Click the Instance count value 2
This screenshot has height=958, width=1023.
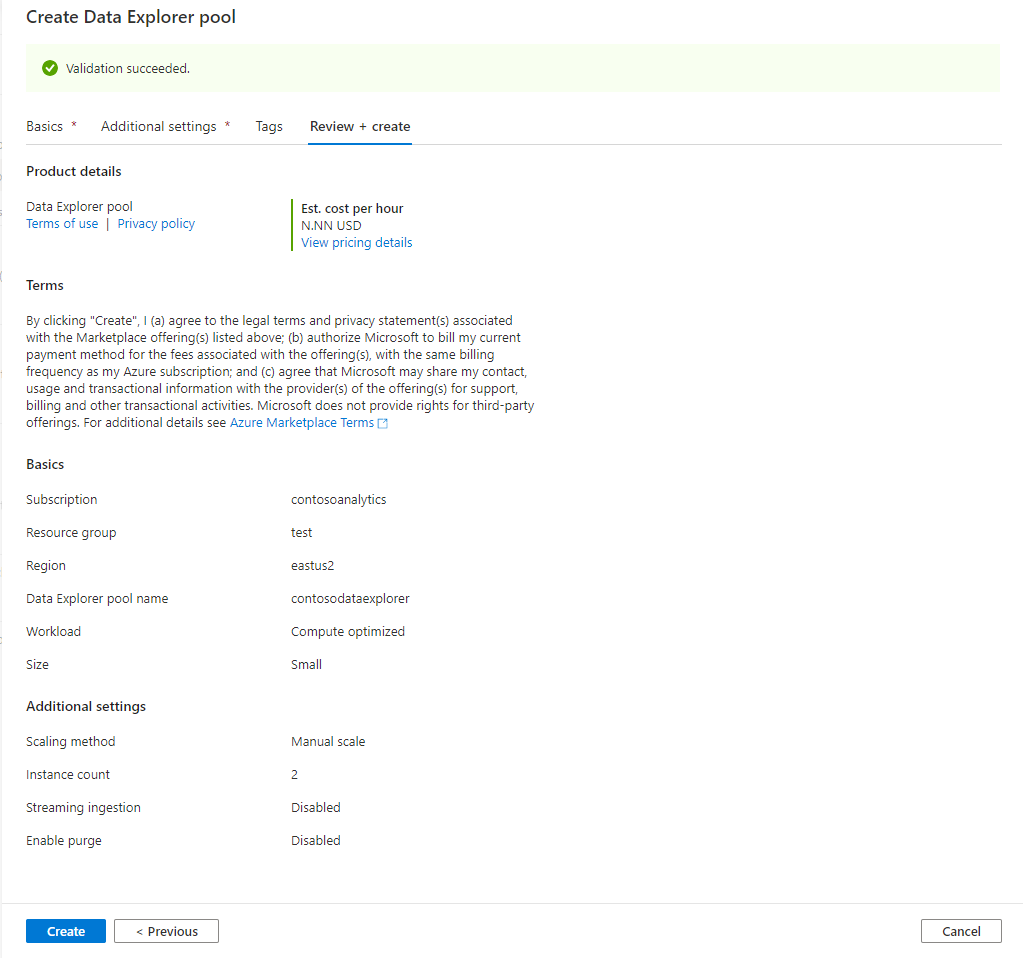[294, 774]
